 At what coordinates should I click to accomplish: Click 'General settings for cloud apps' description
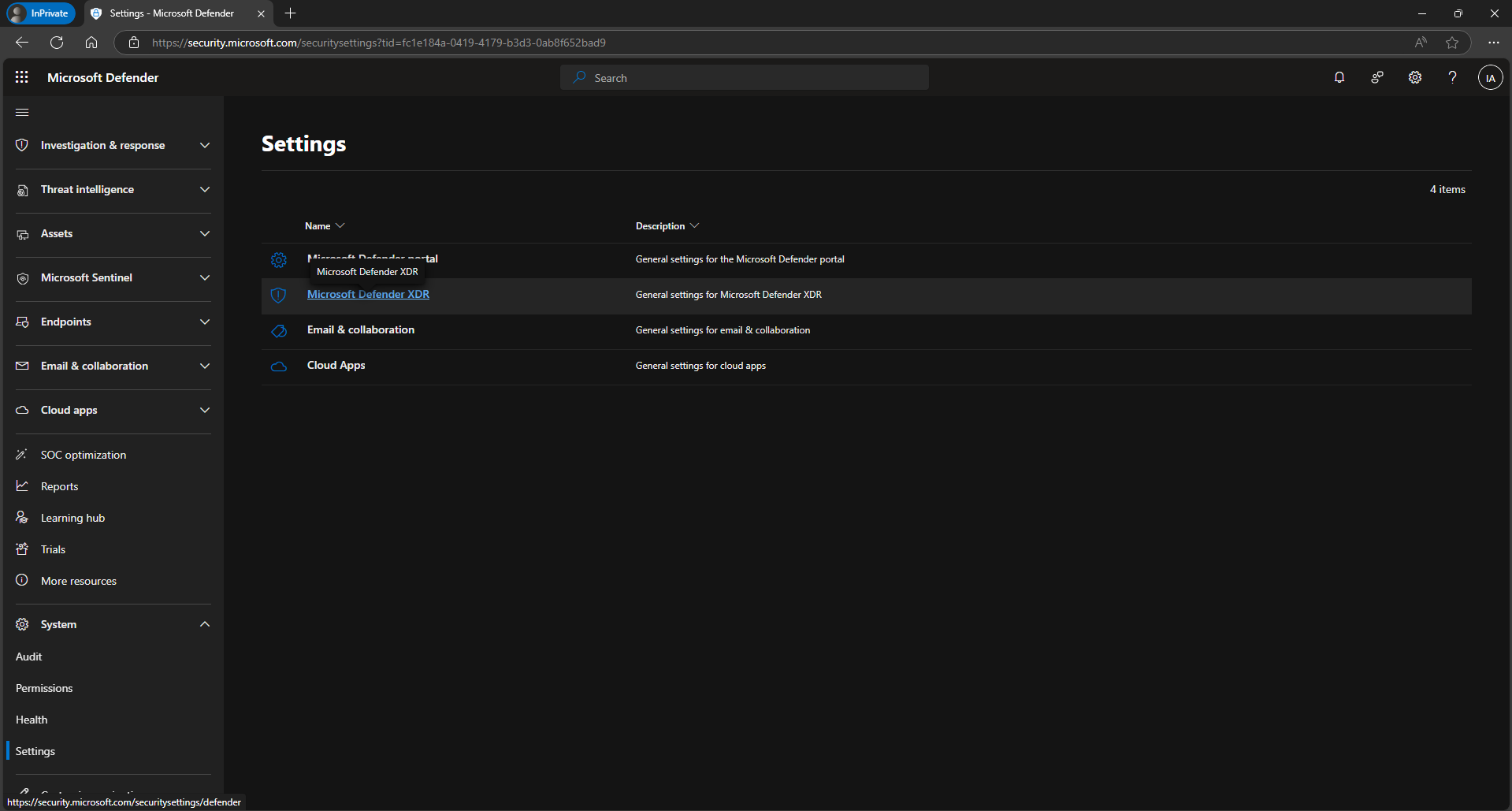point(700,366)
